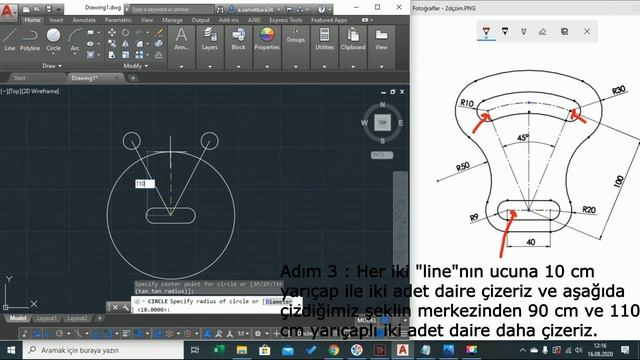
Task: Select the calligraphy pen in Photos window
Action: click(x=524, y=31)
